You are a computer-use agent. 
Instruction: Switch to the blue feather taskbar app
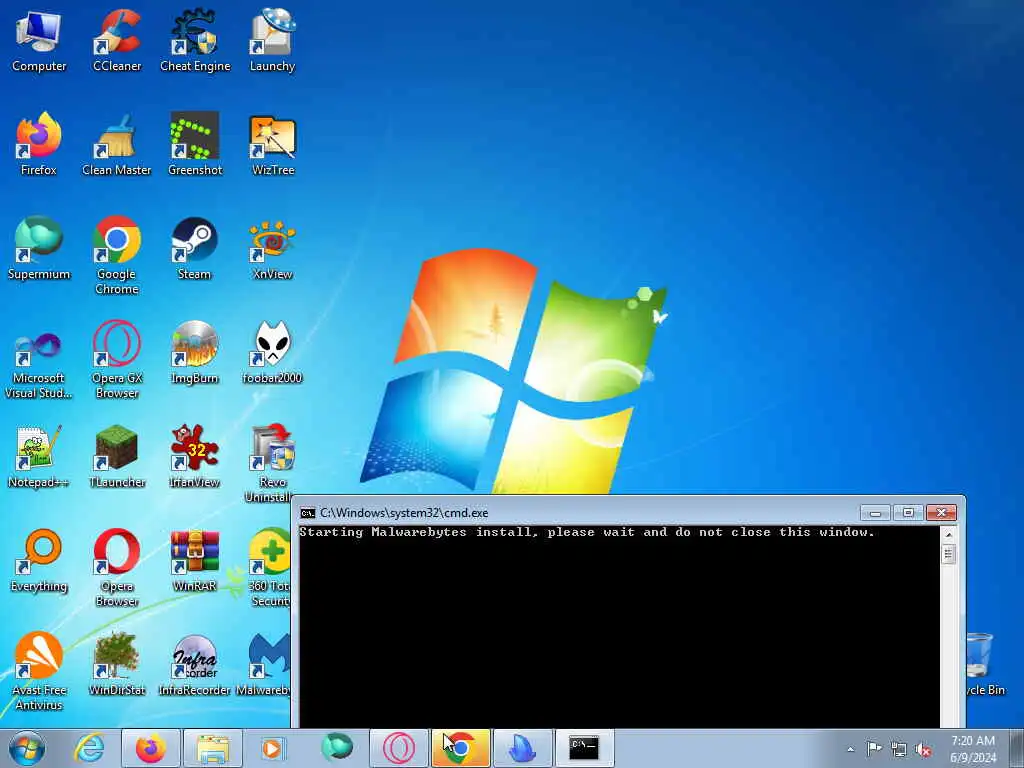point(523,748)
